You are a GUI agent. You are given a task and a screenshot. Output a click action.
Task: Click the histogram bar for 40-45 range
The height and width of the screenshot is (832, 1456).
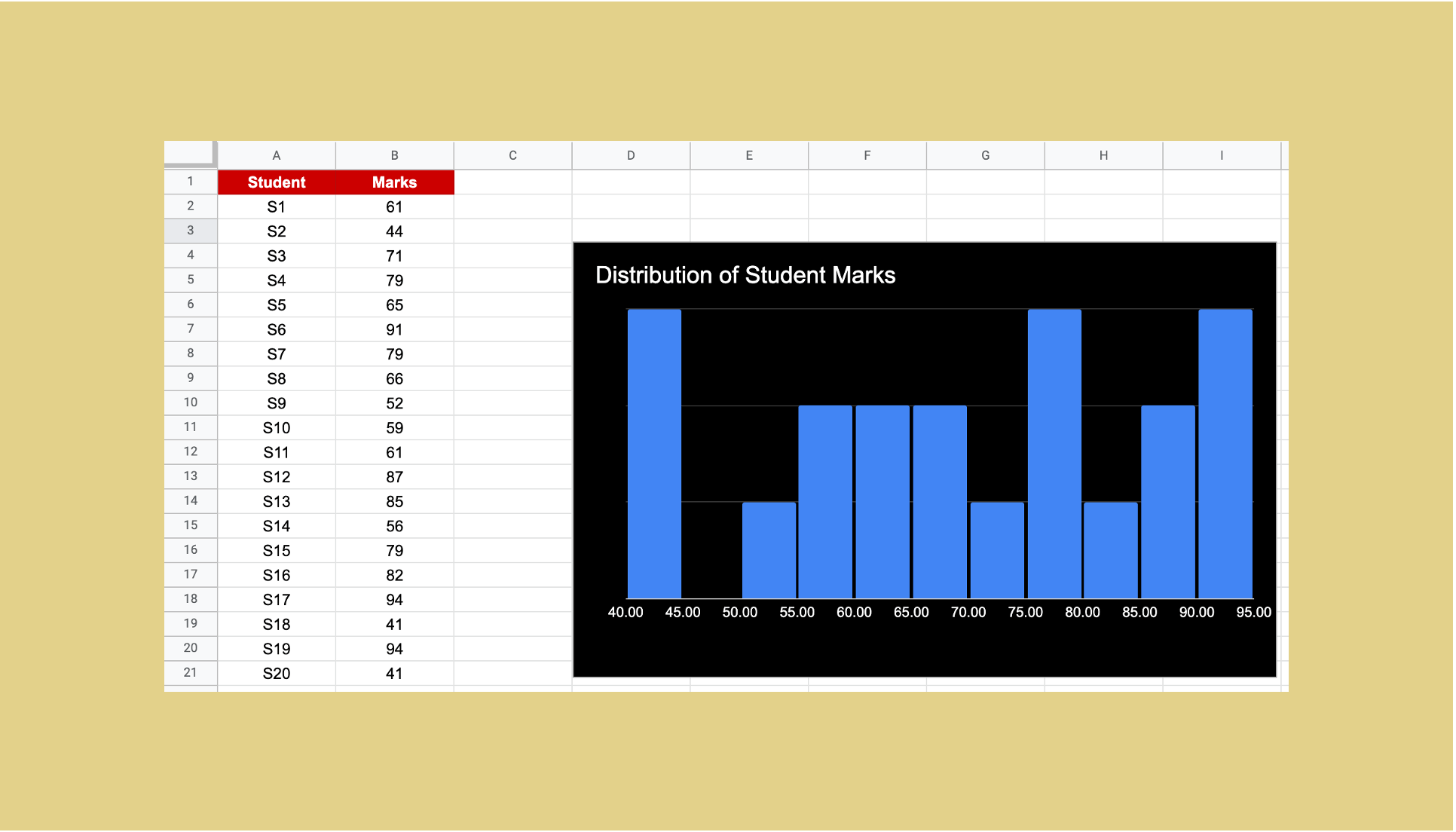654,452
